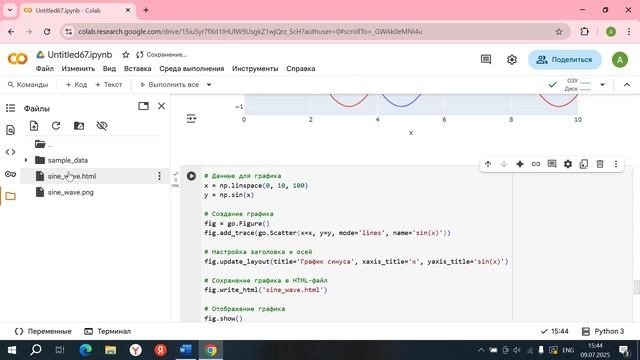
Task: Collapse the header with the chevron
Action: (x=627, y=85)
